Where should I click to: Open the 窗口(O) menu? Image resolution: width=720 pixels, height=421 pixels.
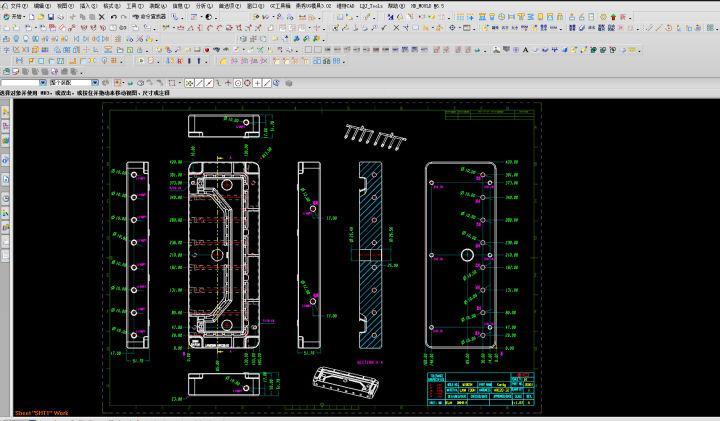[256, 6]
